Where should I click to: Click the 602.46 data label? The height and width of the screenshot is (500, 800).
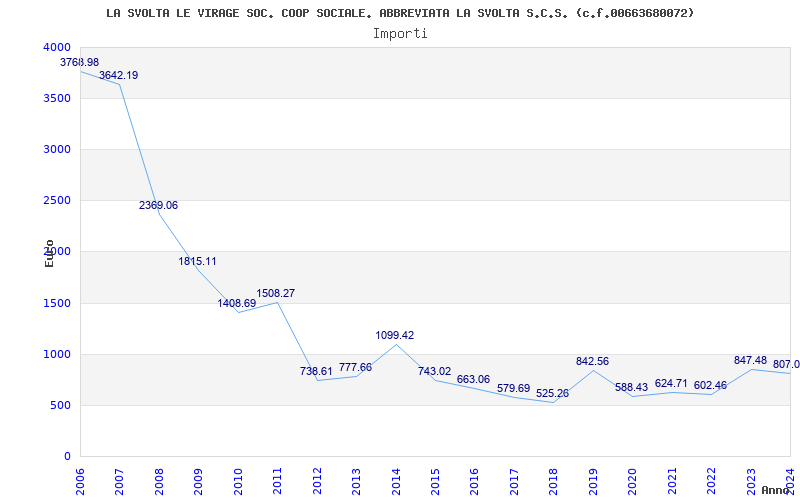tap(710, 386)
